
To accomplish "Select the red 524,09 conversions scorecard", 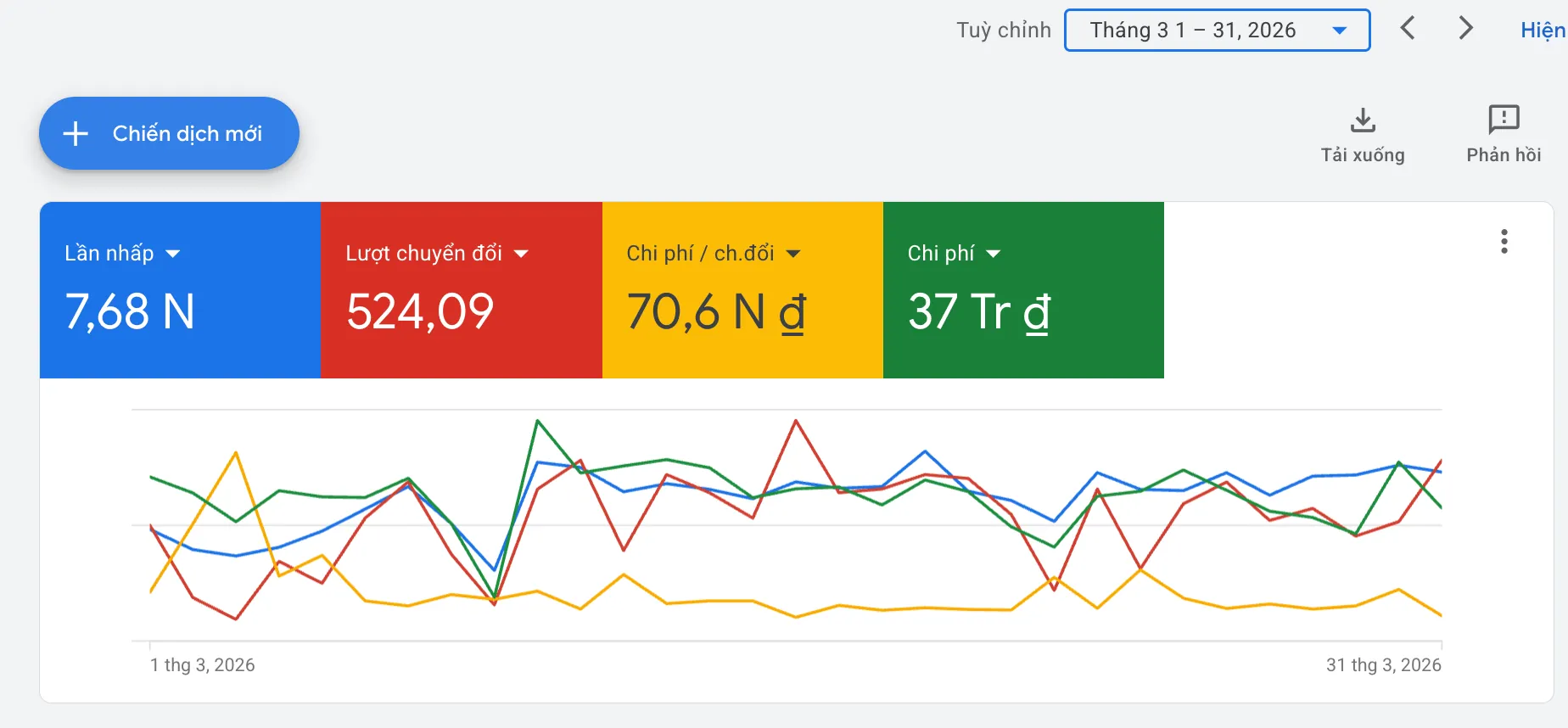I will click(x=462, y=290).
